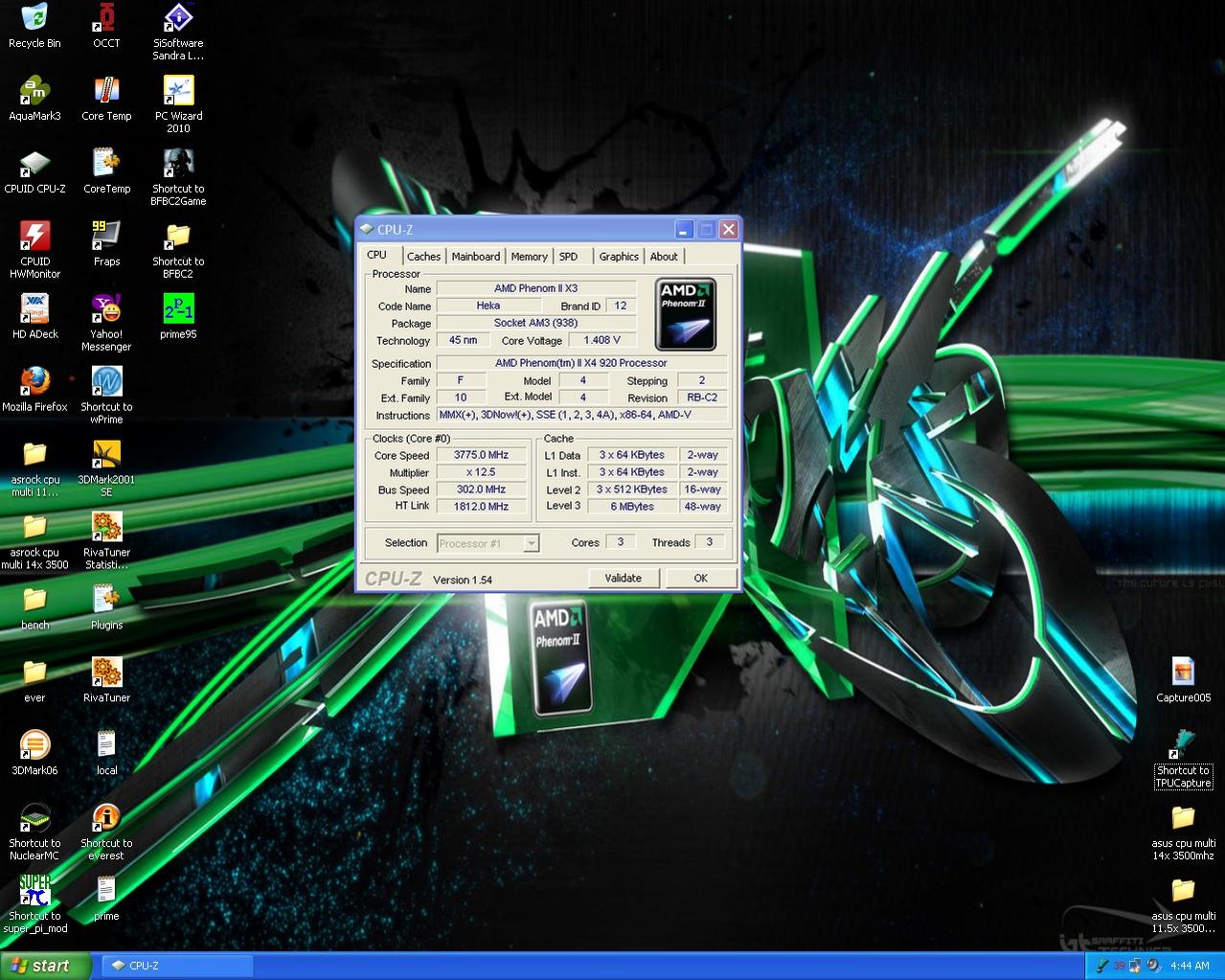Open the local text file icon

click(x=106, y=754)
